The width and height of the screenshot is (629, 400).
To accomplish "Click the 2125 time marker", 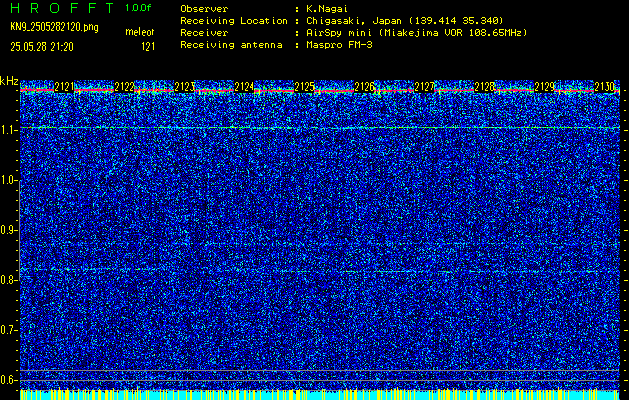I will 304,87.
